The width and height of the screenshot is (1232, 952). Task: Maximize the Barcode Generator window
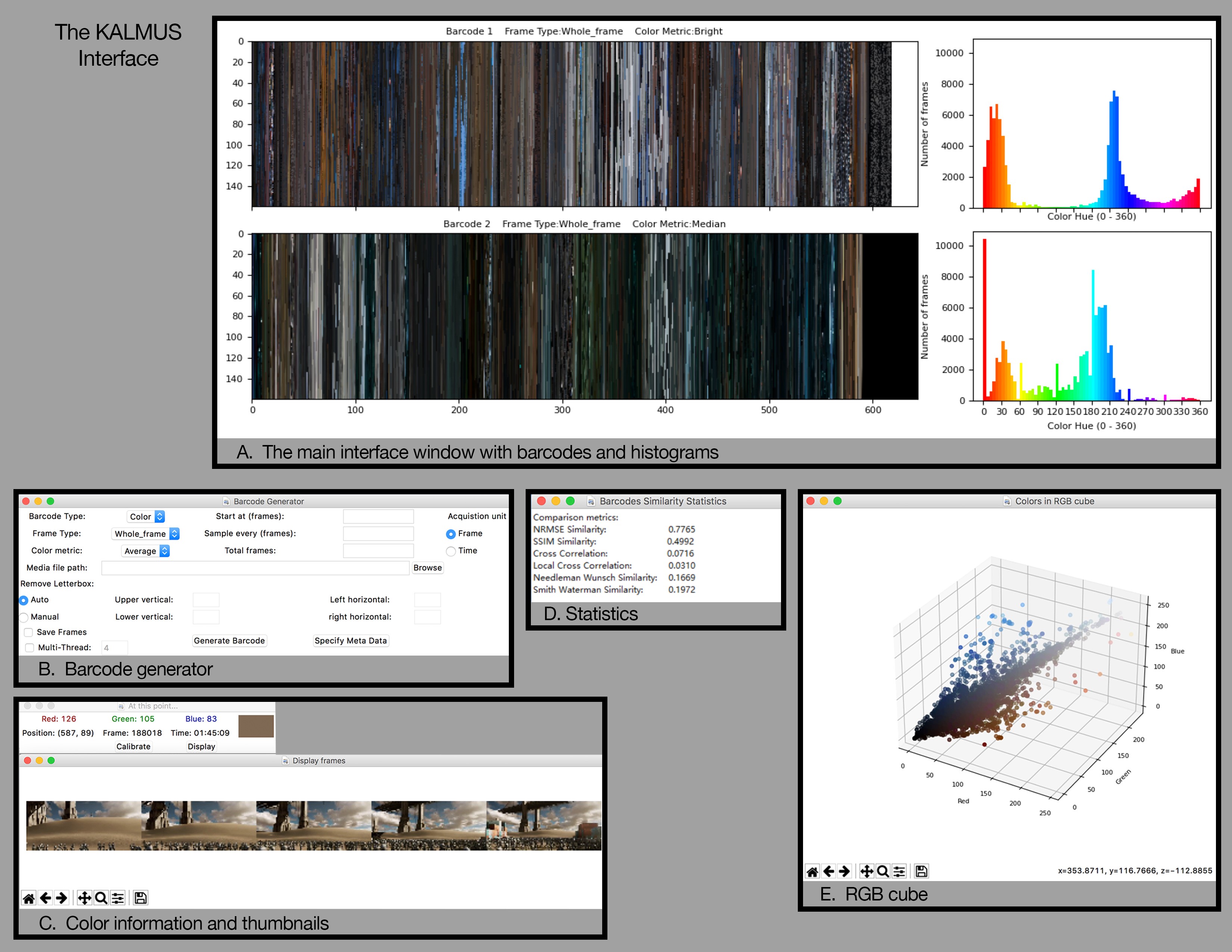50,501
